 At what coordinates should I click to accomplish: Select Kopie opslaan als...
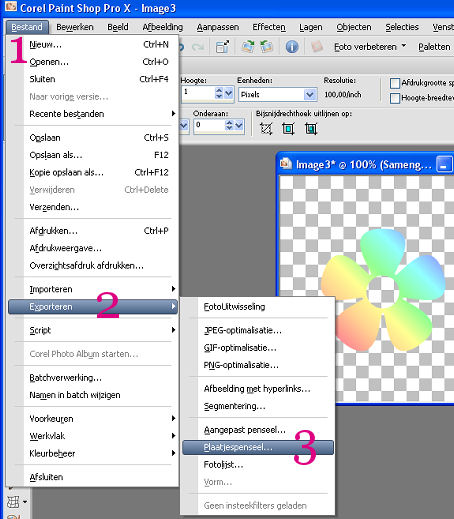point(93,172)
